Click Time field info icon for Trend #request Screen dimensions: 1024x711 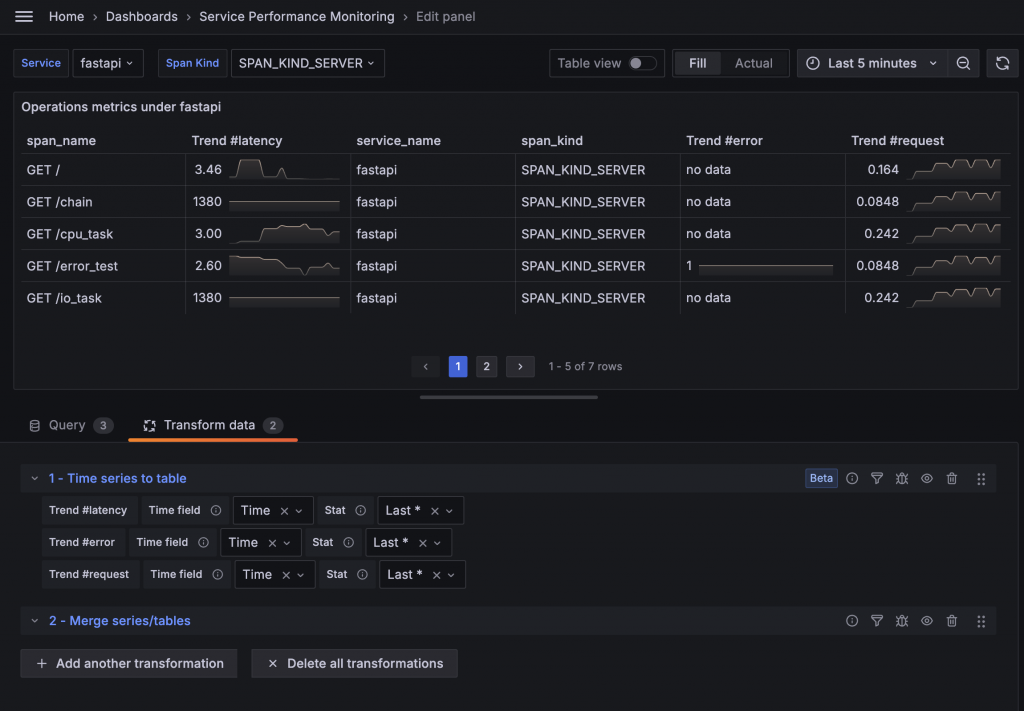[217, 575]
